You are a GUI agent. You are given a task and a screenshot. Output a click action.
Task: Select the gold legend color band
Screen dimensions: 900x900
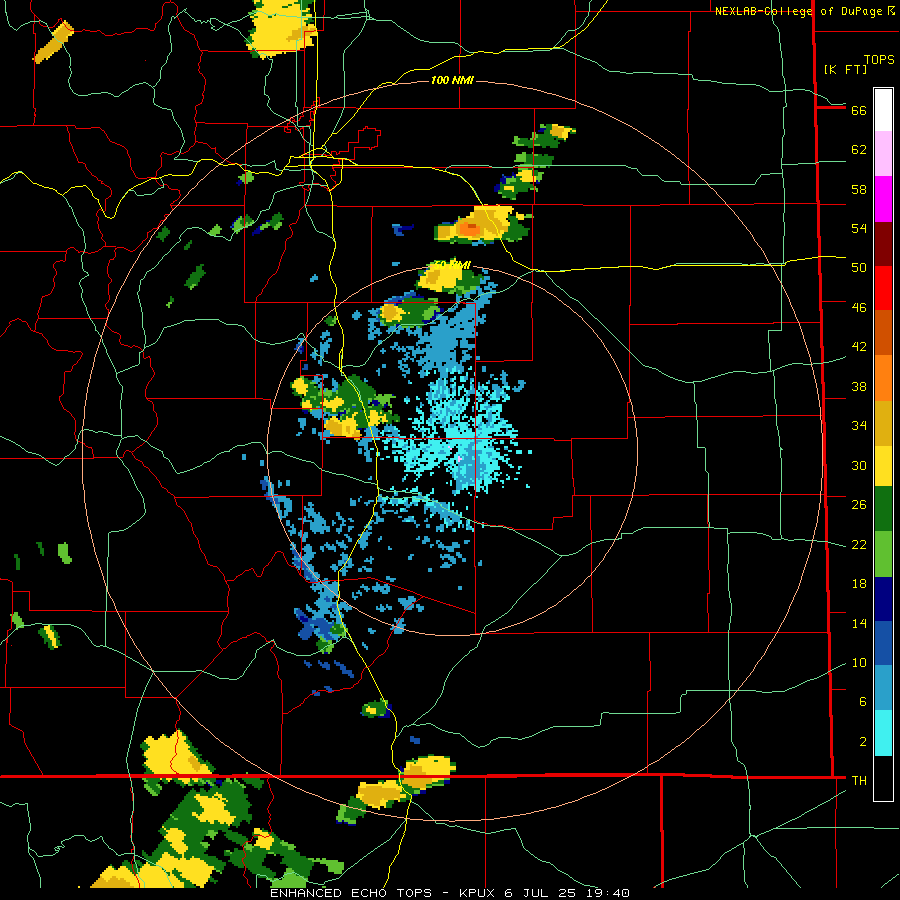(883, 422)
